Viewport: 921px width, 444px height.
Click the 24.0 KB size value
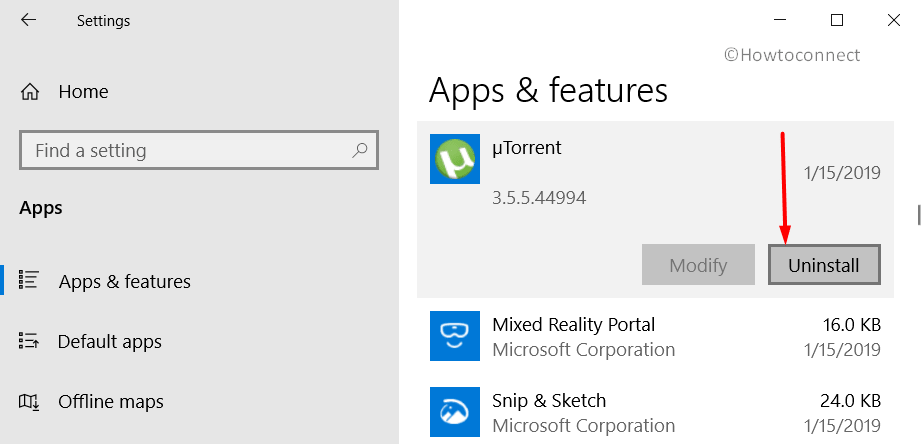[850, 401]
